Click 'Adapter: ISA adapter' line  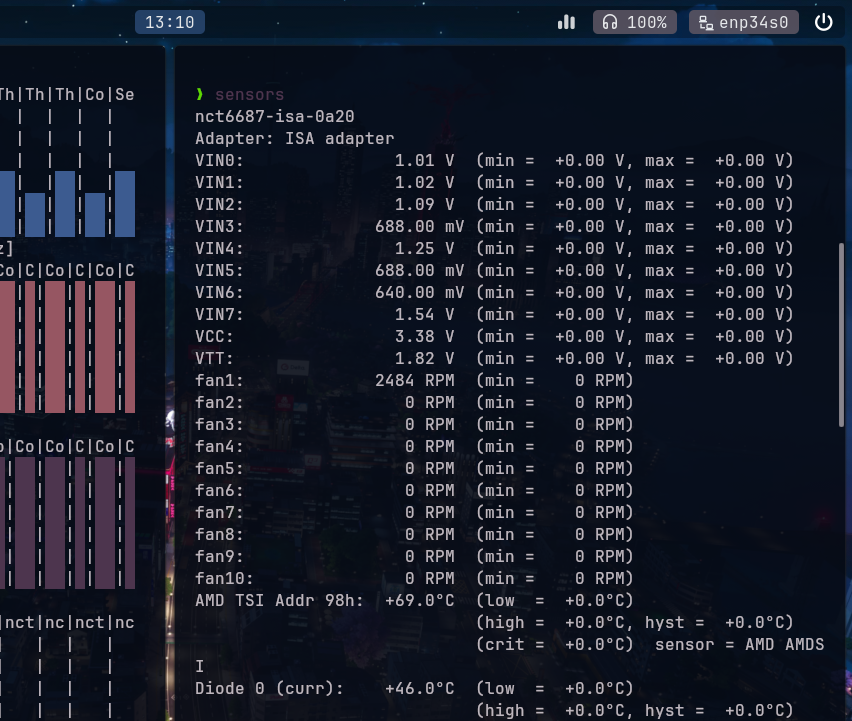click(x=295, y=139)
